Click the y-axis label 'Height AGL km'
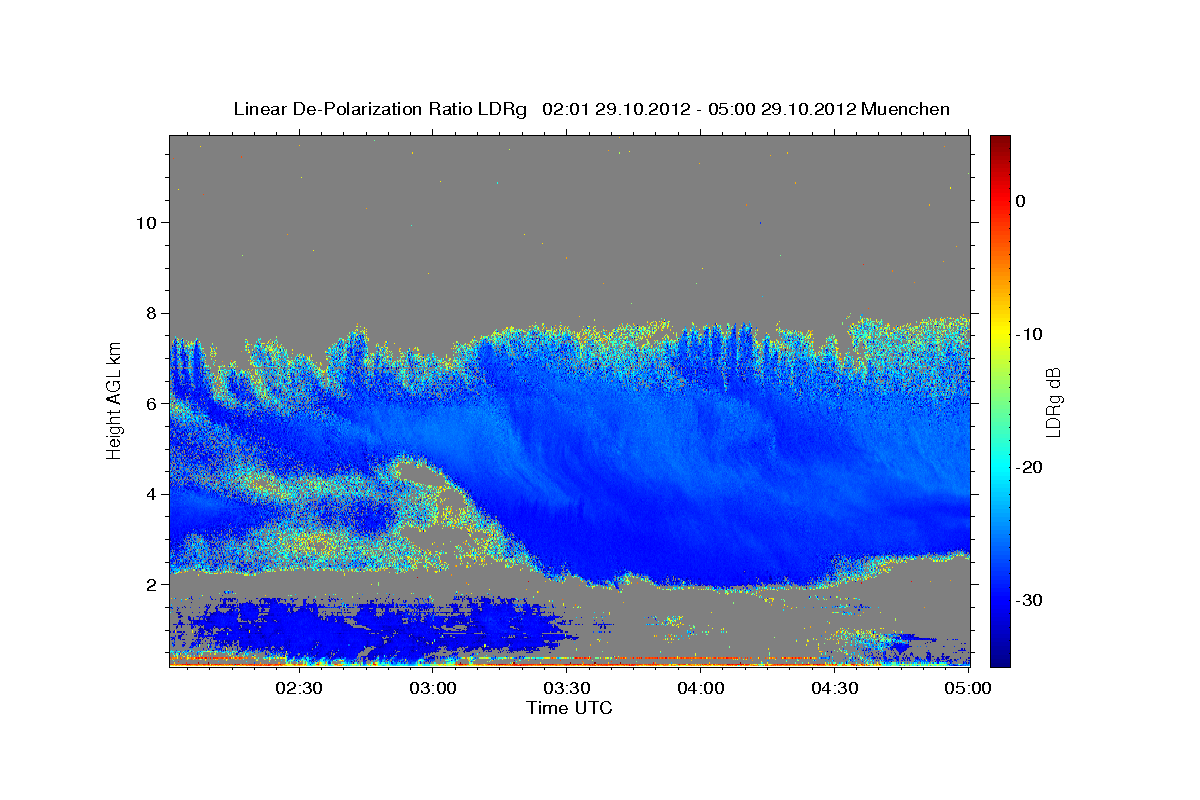 pyautogui.click(x=115, y=400)
